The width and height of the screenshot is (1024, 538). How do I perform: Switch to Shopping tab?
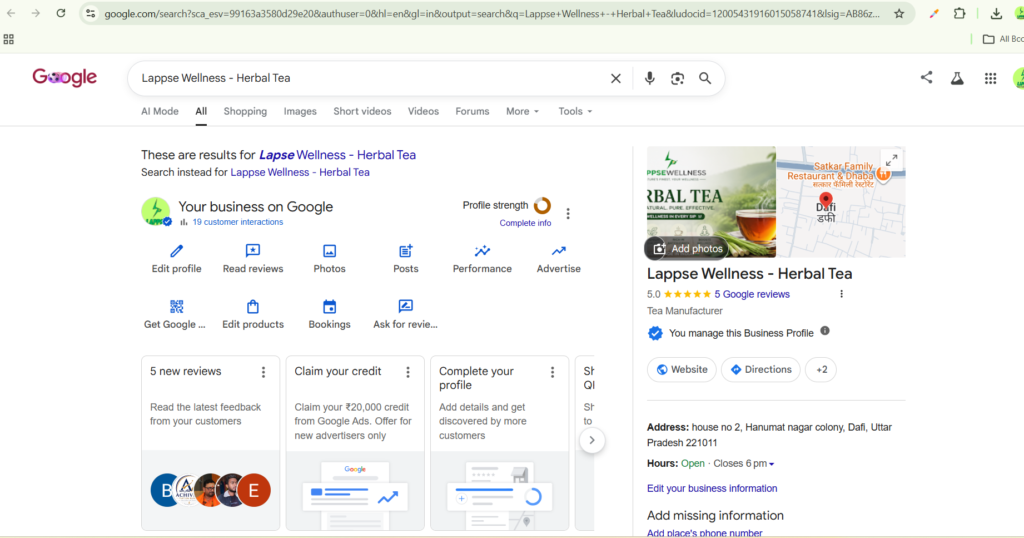click(245, 112)
